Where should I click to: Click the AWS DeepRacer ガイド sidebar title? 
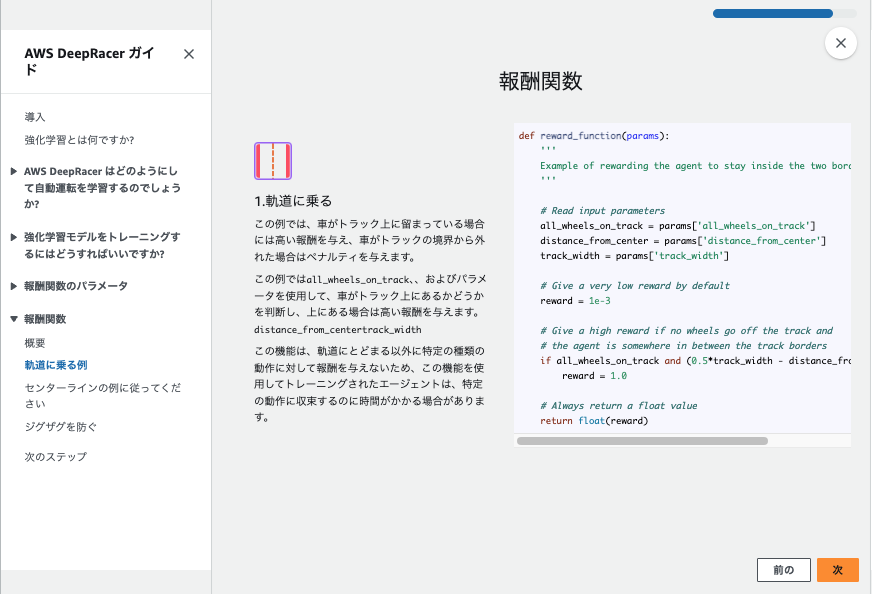coord(89,61)
